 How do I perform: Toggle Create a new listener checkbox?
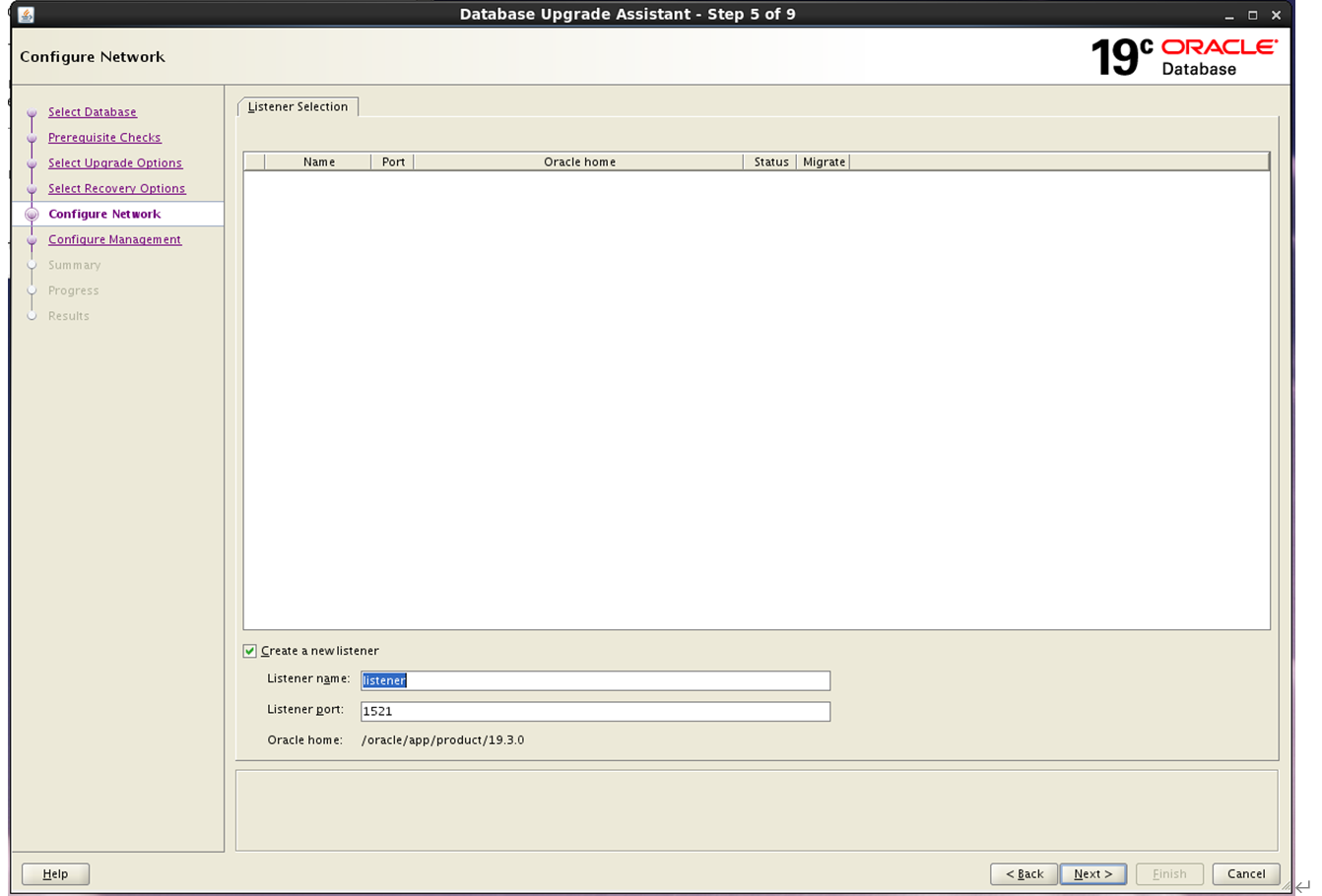click(250, 651)
